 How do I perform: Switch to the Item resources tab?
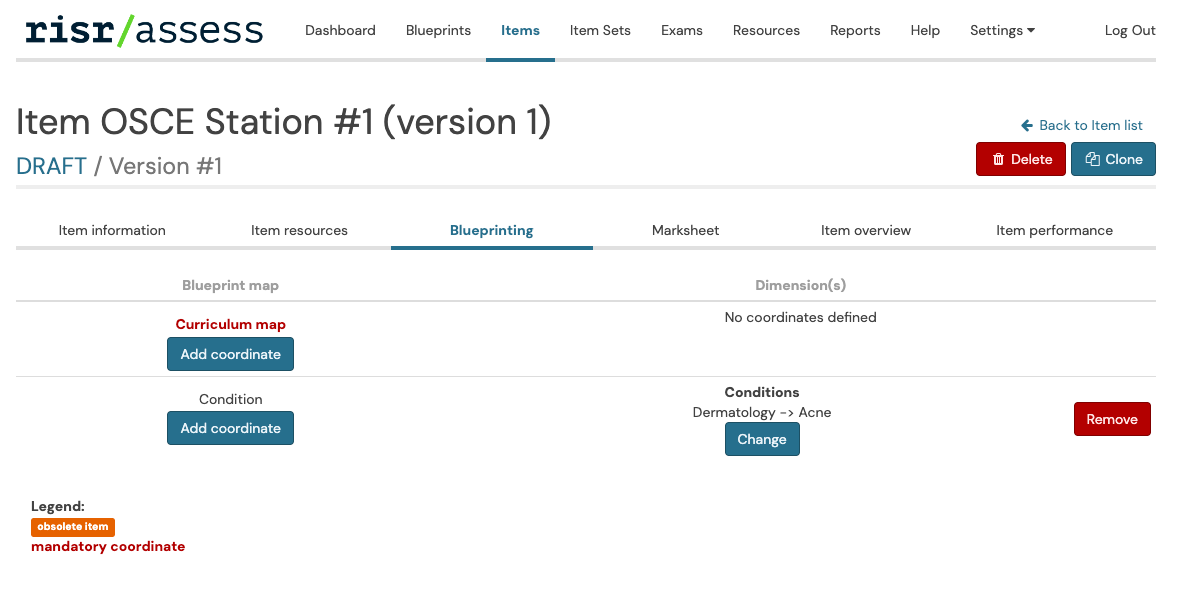(299, 231)
